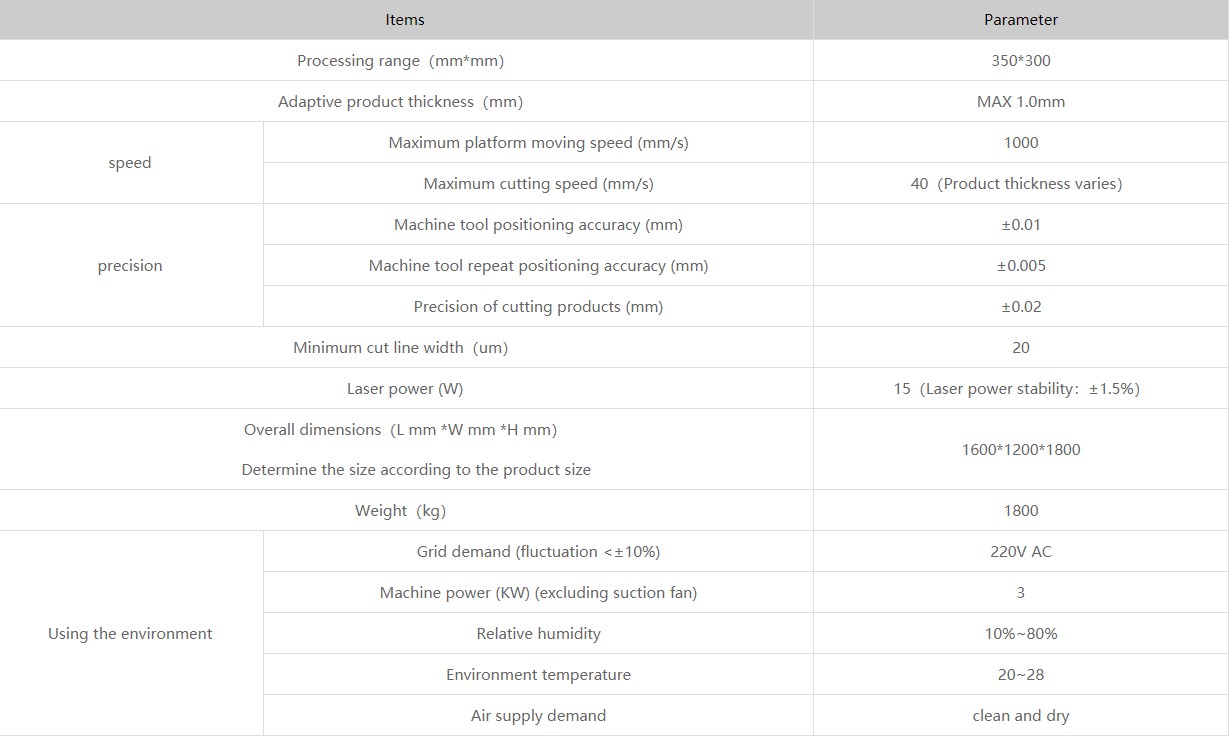The height and width of the screenshot is (739, 1231).
Task: Select "Maximum platform moving speed (mm/s)" row label
Action: (x=538, y=143)
